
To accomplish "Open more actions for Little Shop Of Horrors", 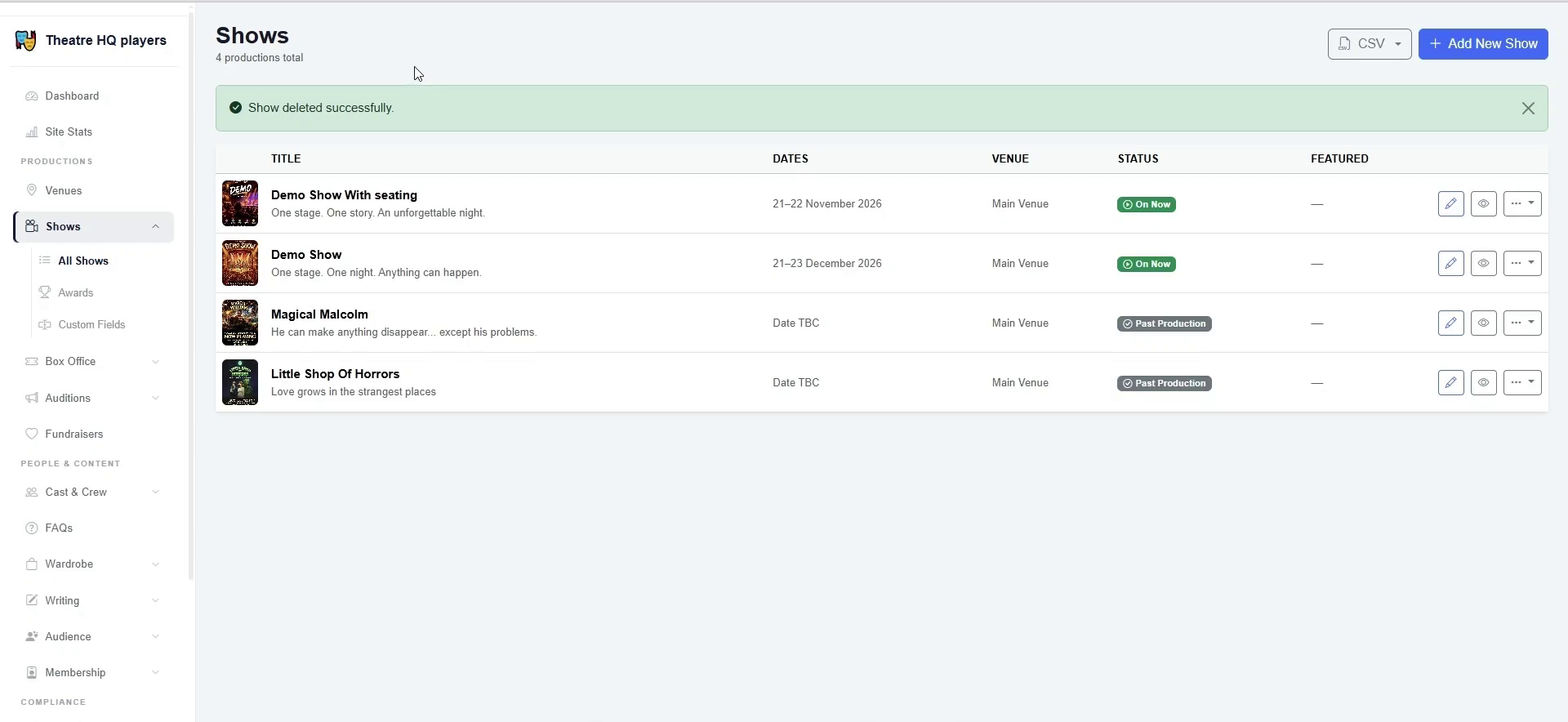I will point(1522,382).
